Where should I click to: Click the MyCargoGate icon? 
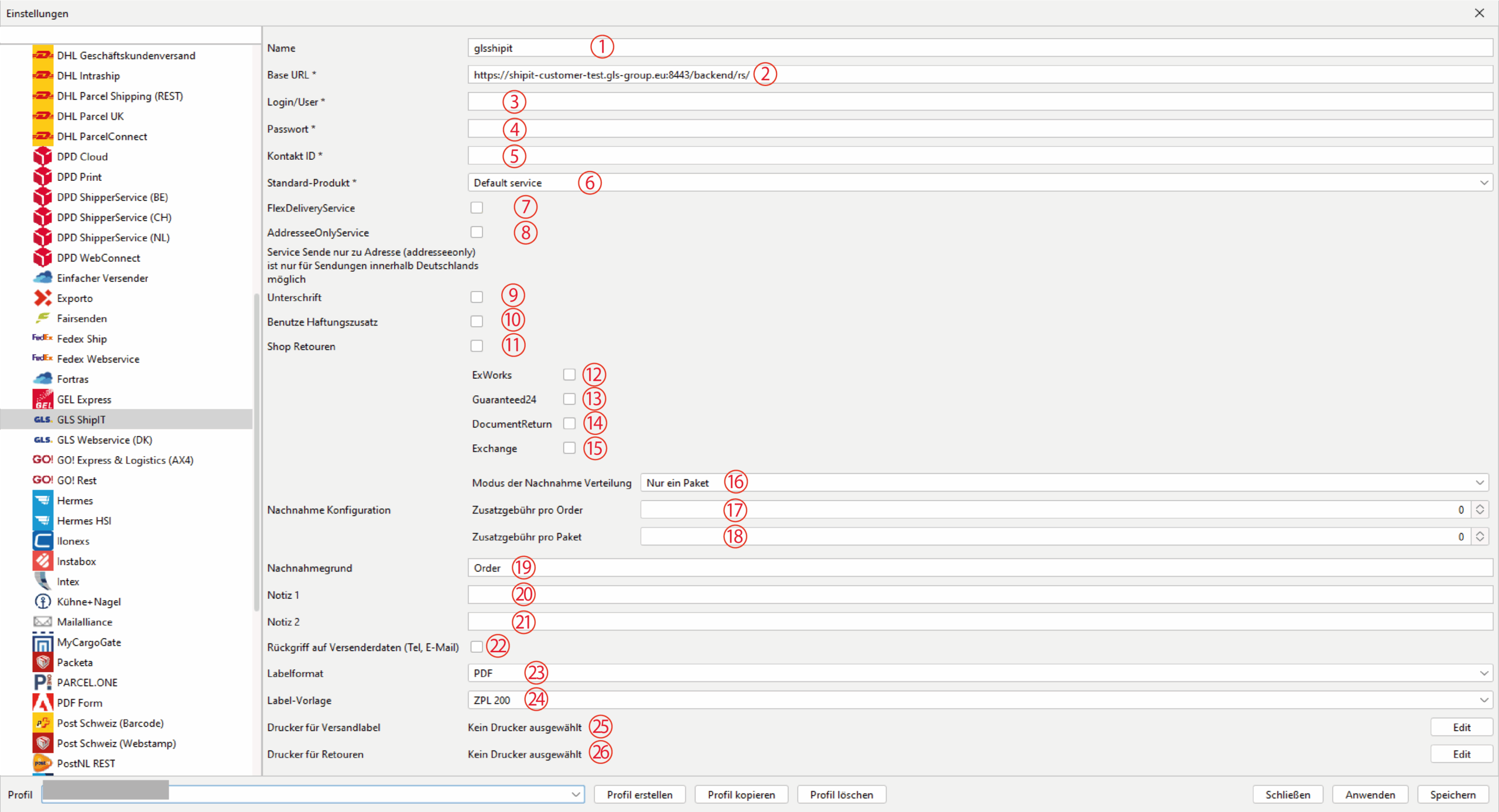click(43, 642)
